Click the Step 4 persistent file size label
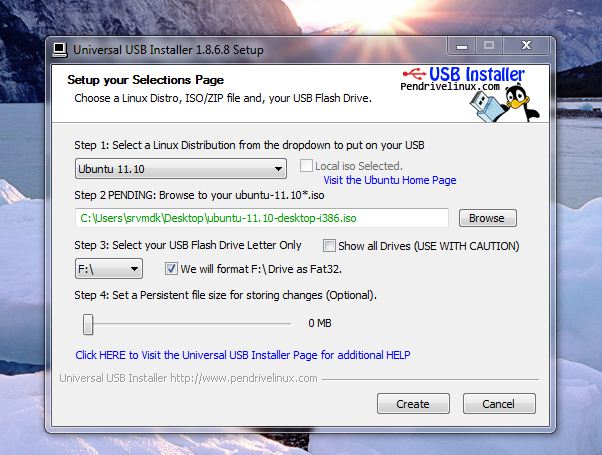 coord(225,295)
